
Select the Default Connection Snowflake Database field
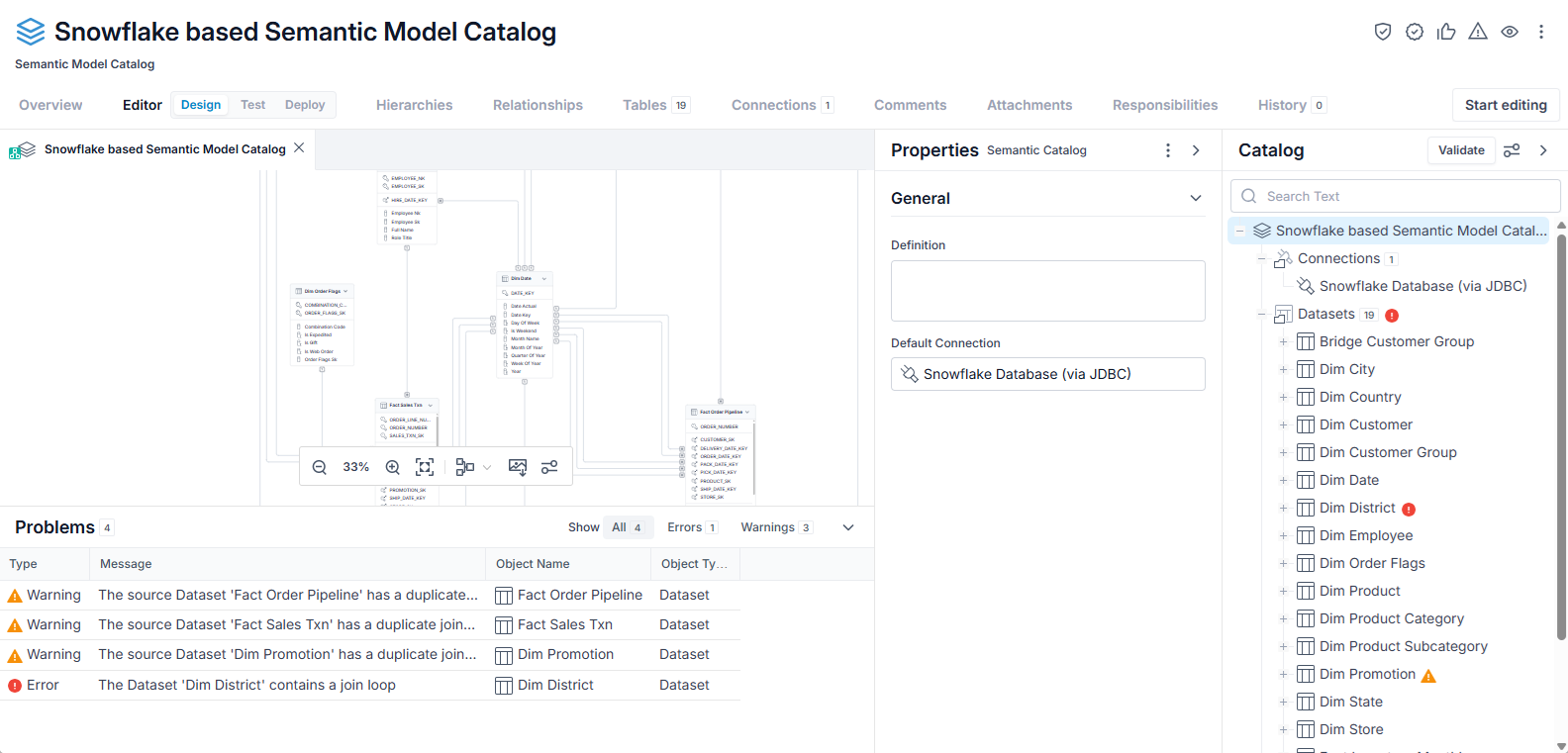1047,374
